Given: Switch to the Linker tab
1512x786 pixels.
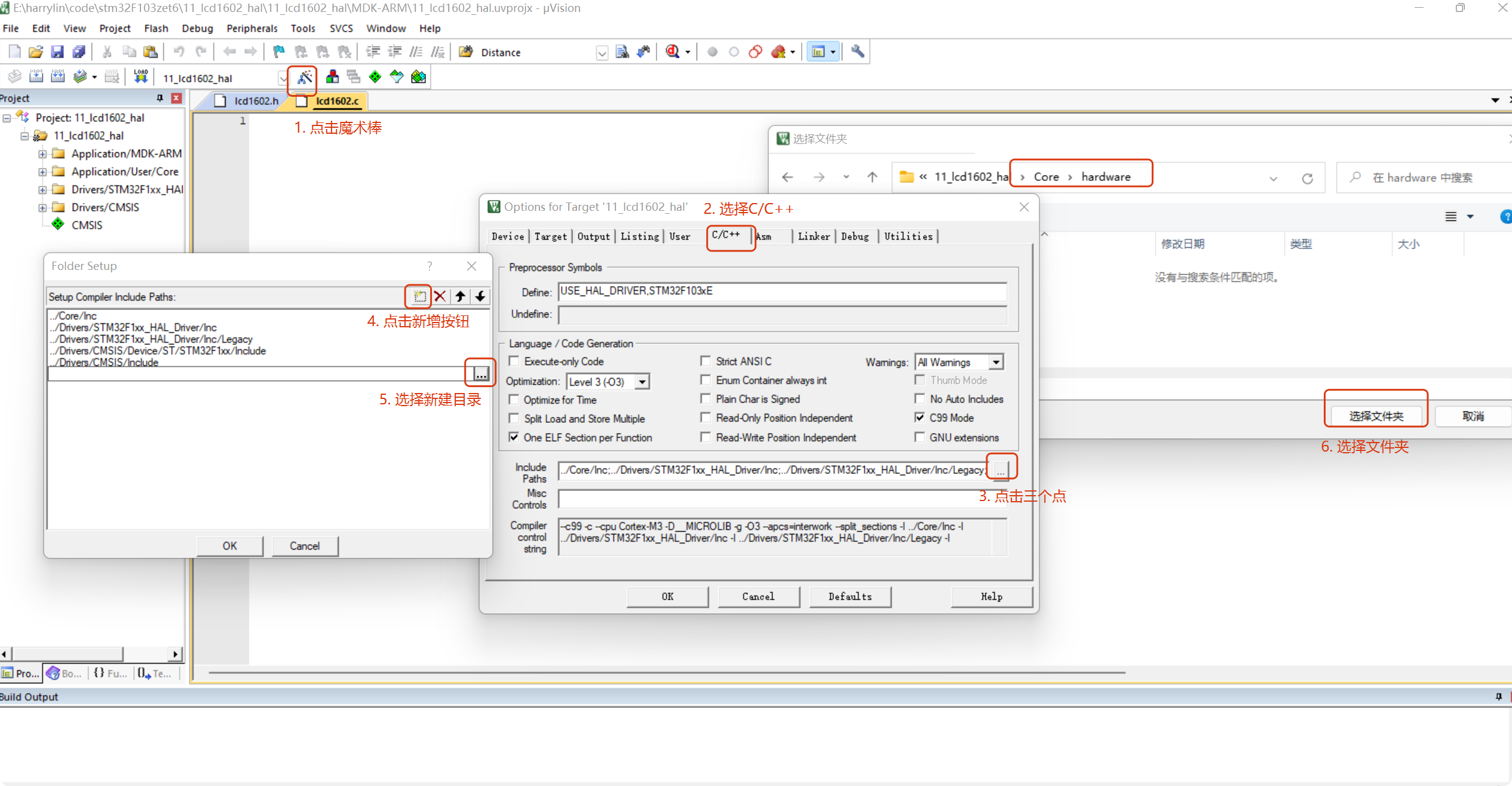Looking at the screenshot, I should (x=814, y=237).
